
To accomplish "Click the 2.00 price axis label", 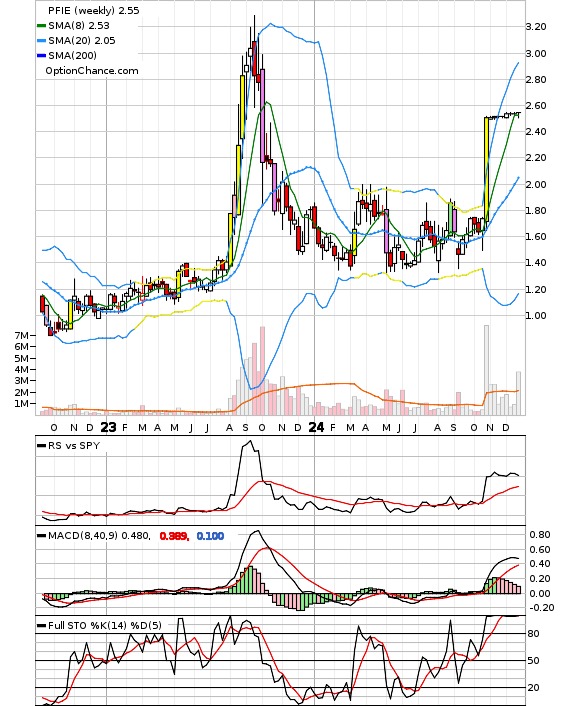I will coord(536,184).
